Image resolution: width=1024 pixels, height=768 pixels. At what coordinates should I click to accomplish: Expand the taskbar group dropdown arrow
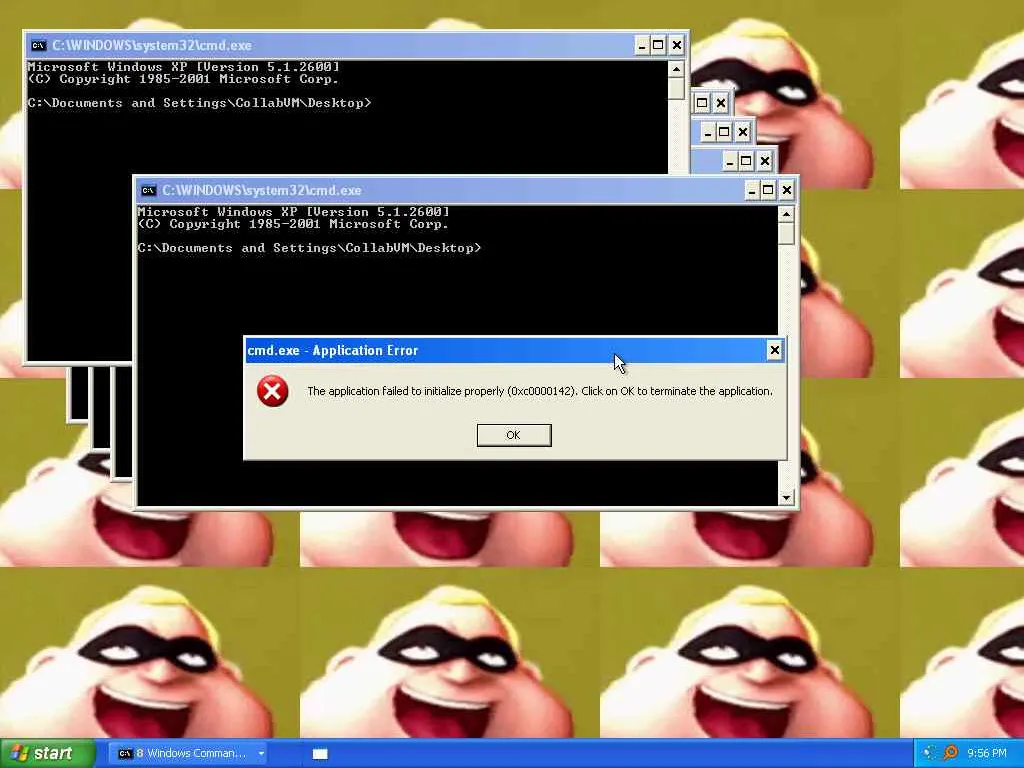pos(261,754)
